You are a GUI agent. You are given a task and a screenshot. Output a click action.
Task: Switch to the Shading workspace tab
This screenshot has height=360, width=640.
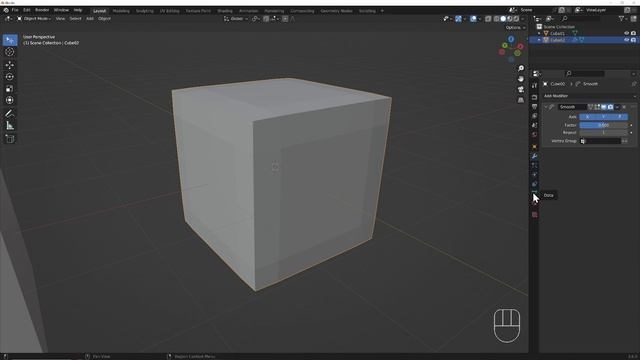[225, 11]
